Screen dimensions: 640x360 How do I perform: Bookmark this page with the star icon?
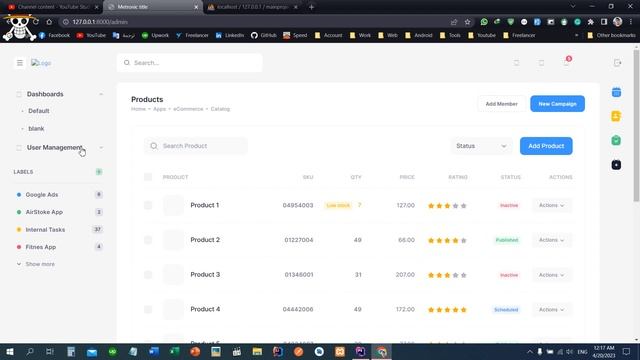(467, 22)
